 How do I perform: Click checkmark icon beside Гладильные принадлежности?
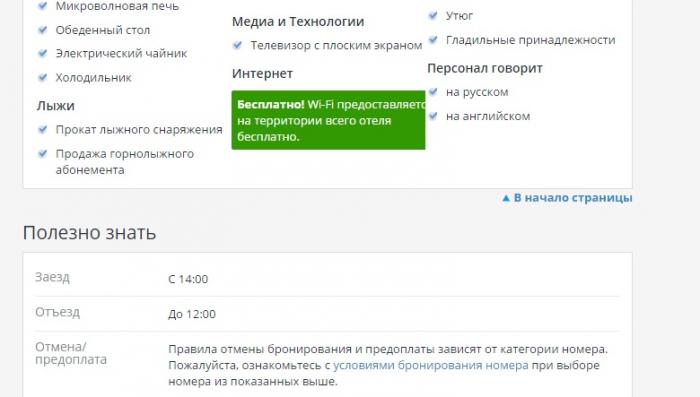[433, 40]
